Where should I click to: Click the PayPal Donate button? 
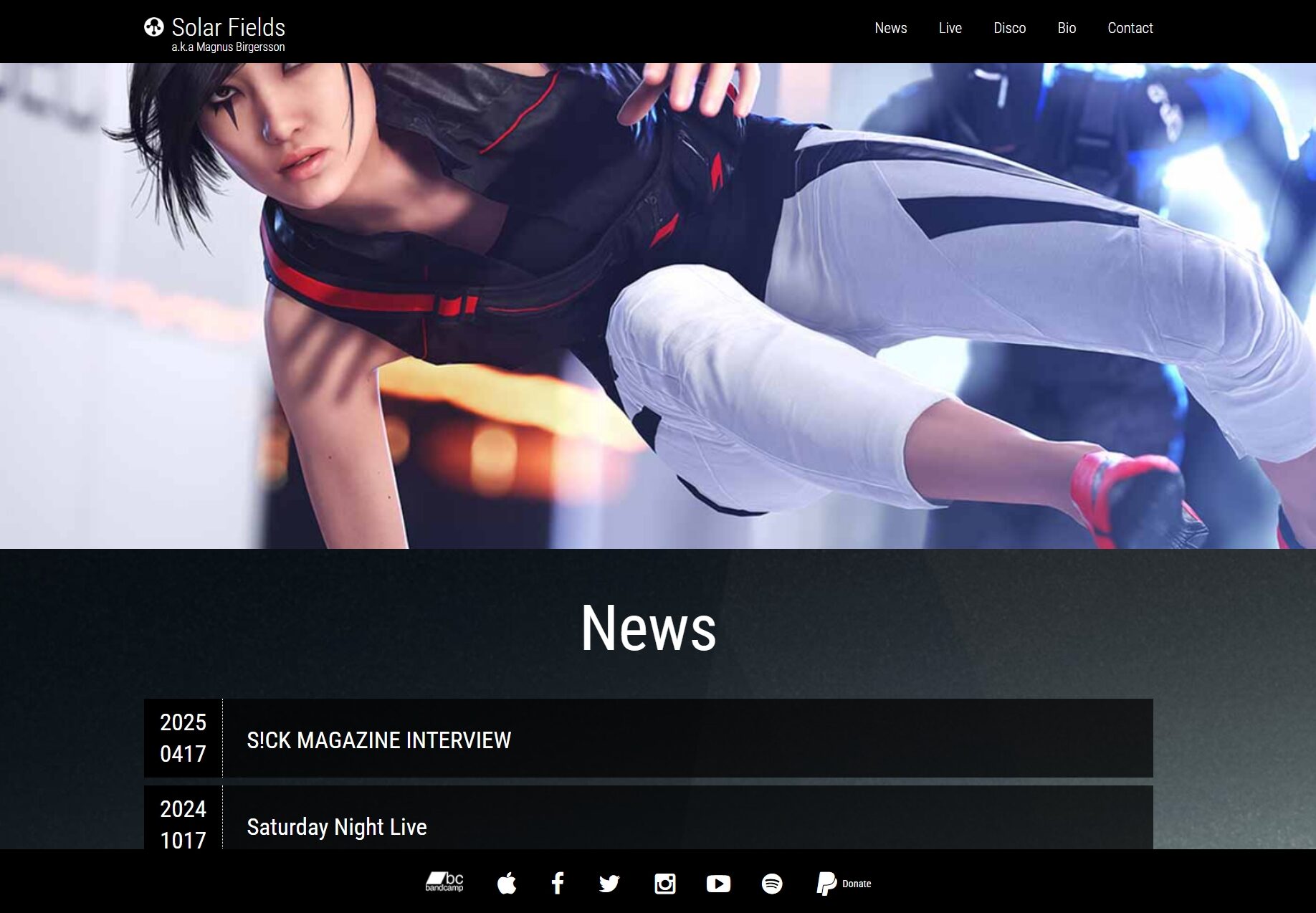pyautogui.click(x=844, y=884)
